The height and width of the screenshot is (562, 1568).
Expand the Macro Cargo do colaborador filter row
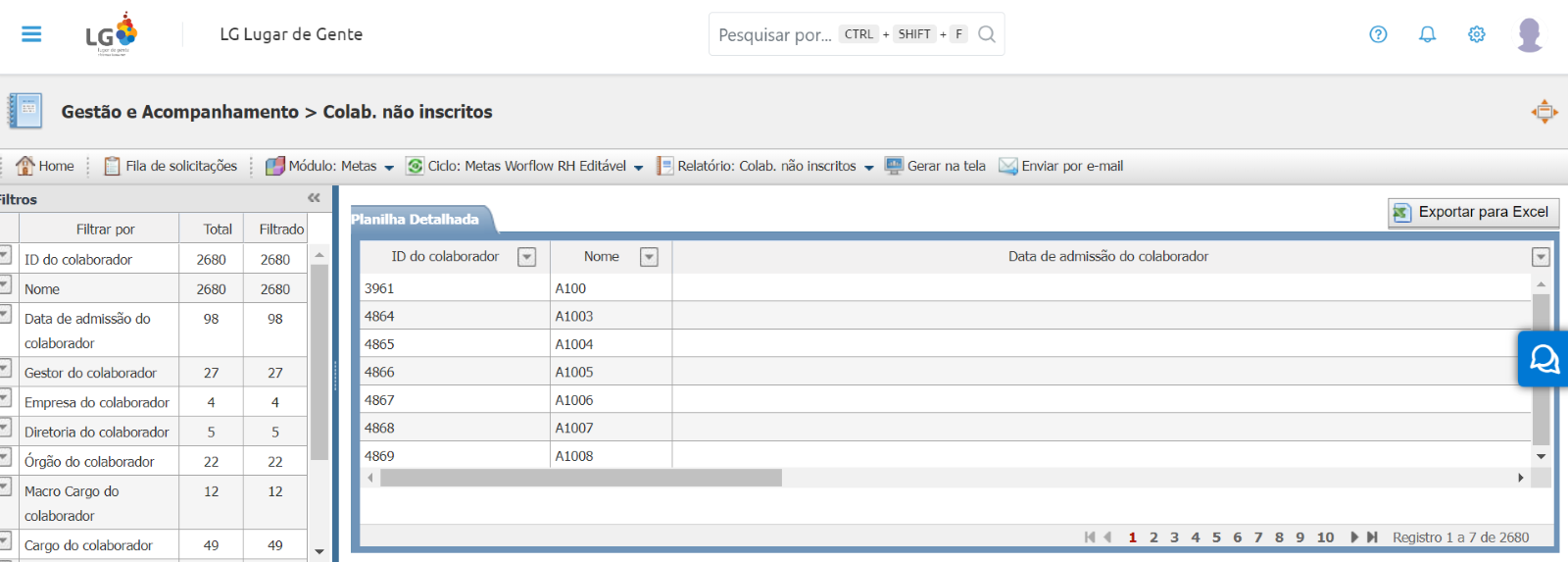click(5, 487)
